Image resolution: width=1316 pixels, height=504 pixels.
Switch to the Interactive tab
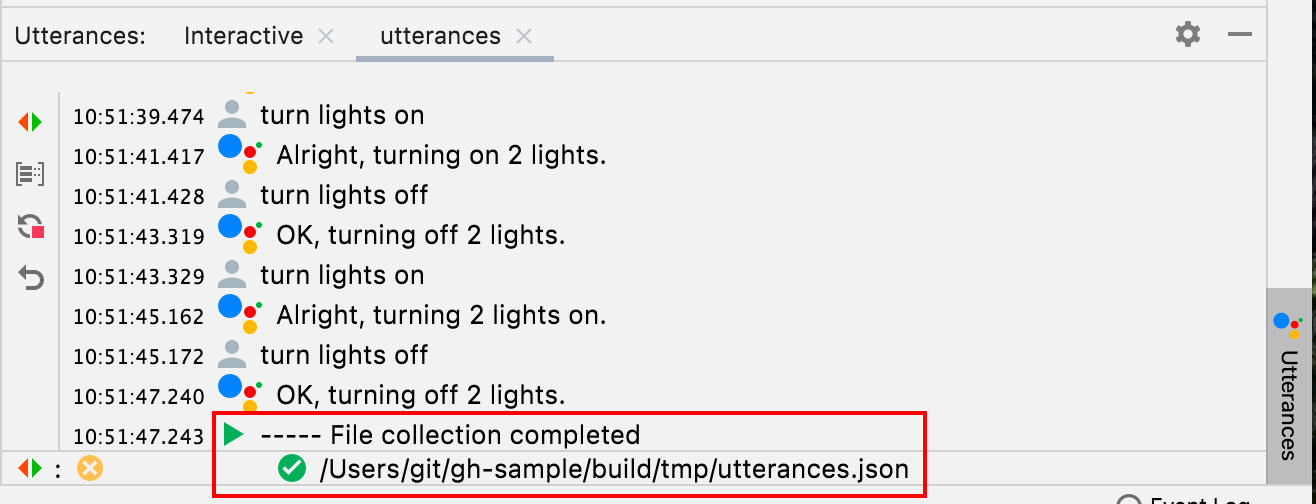pos(243,36)
